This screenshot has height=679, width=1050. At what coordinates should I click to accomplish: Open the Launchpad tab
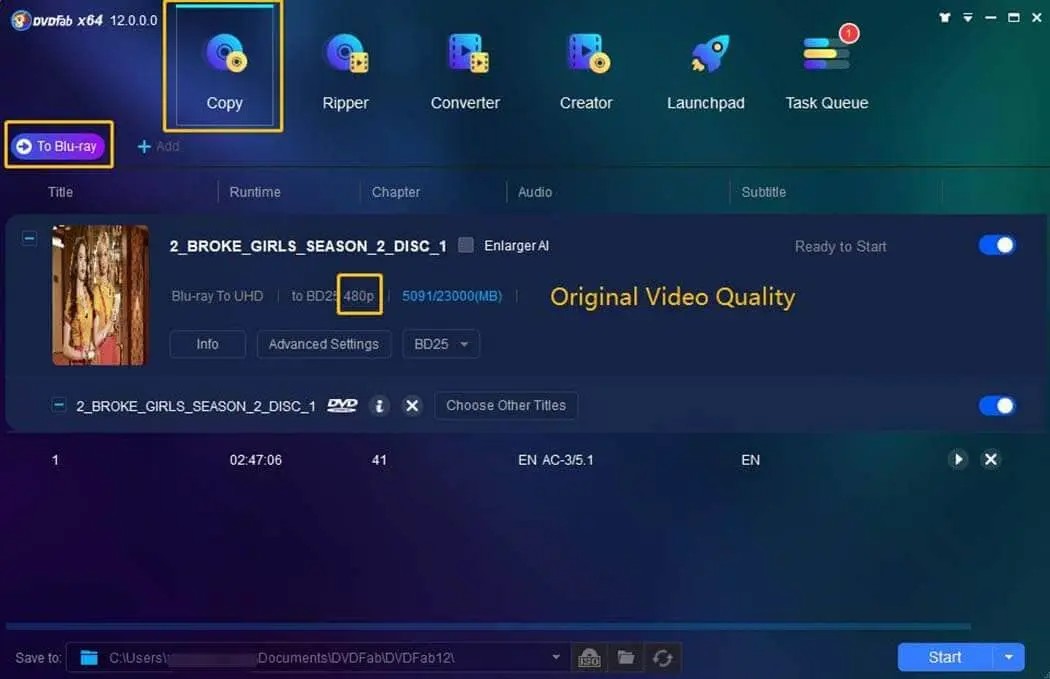706,72
